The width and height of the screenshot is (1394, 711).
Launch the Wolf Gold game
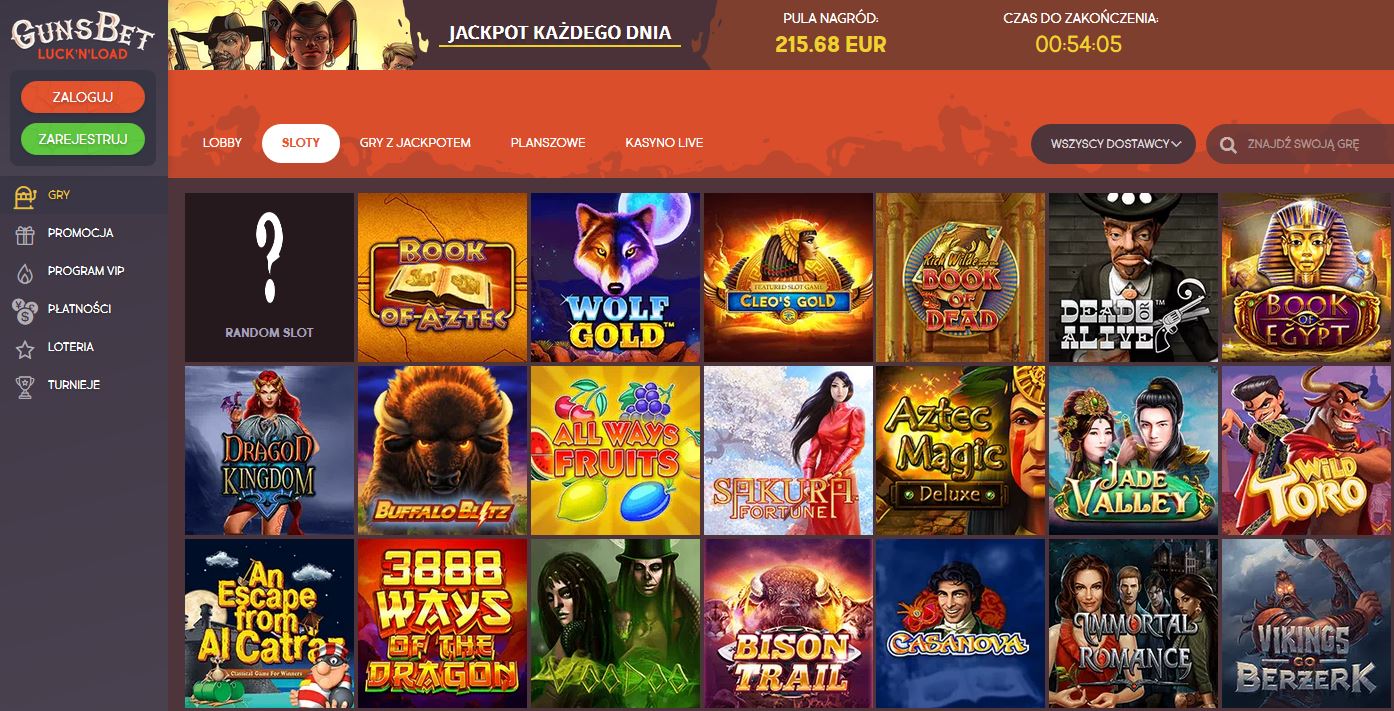click(x=616, y=277)
